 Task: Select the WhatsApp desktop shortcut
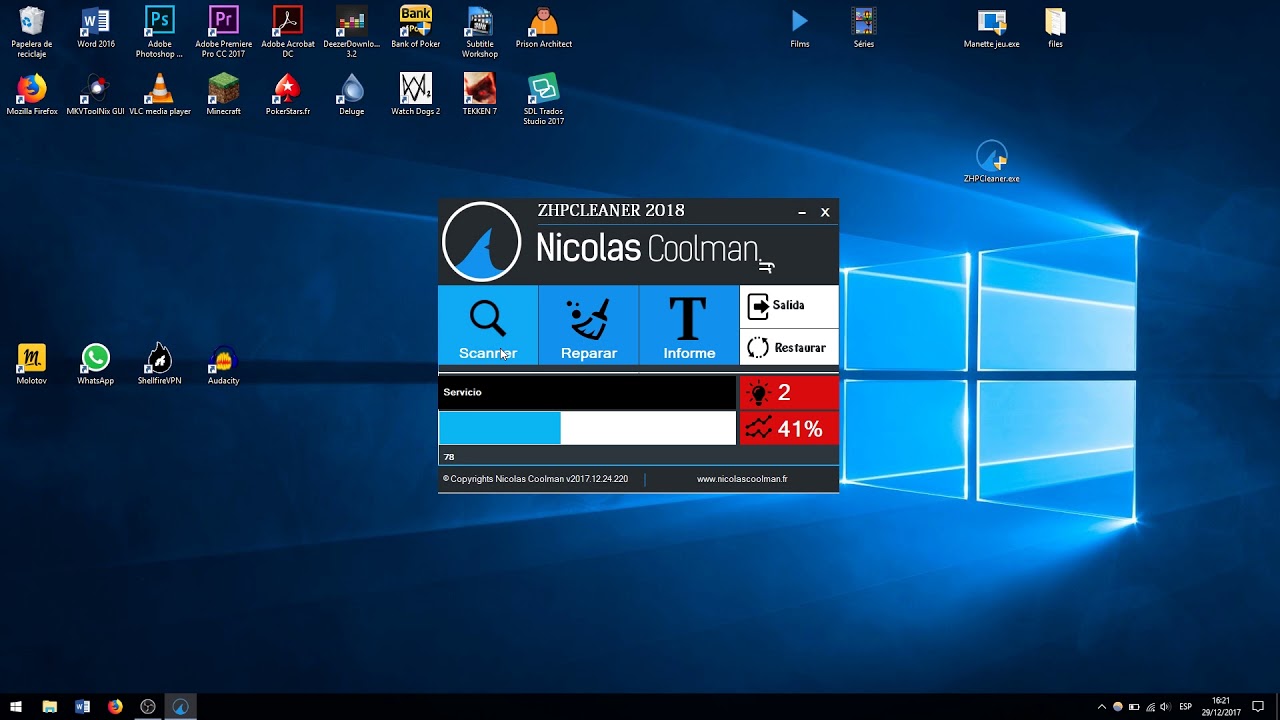[x=96, y=364]
